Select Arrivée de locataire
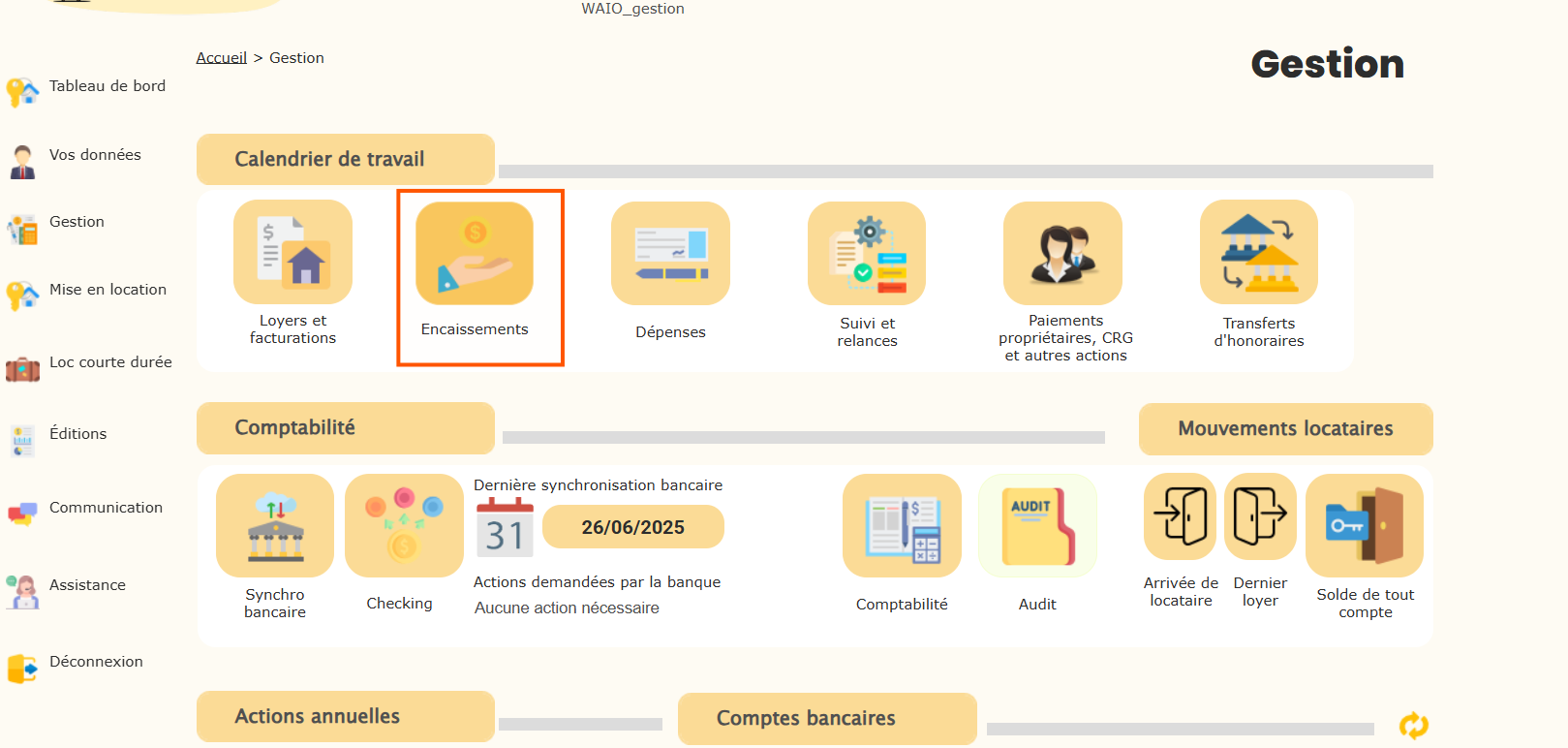Screen dimensions: 1568x748 [x=1180, y=516]
